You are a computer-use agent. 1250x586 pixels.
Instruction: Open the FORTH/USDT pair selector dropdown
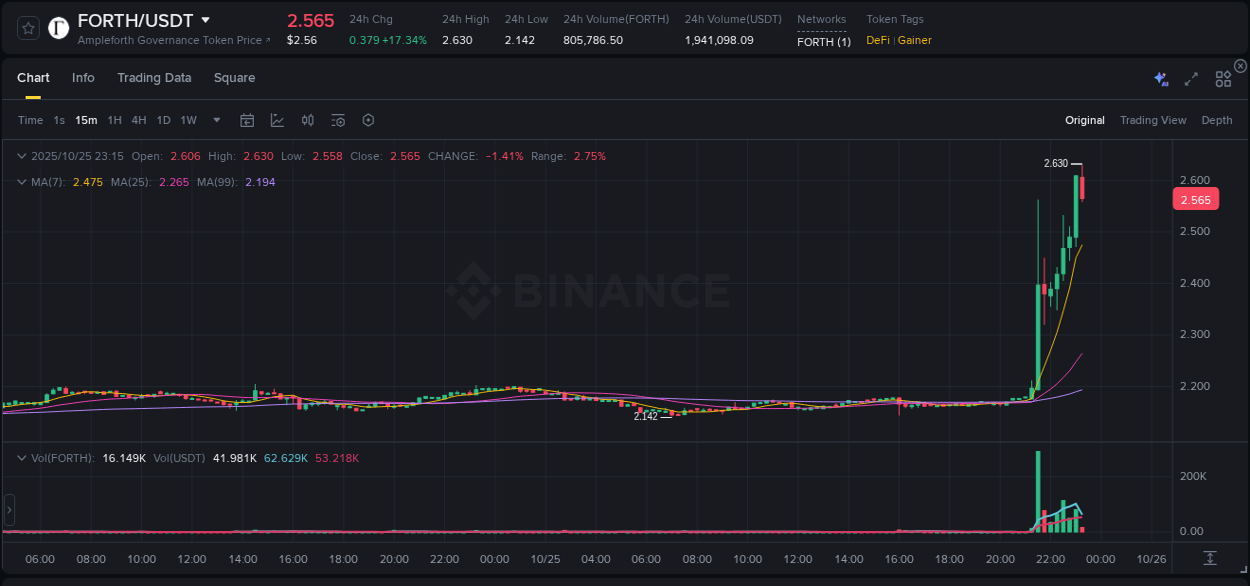205,20
